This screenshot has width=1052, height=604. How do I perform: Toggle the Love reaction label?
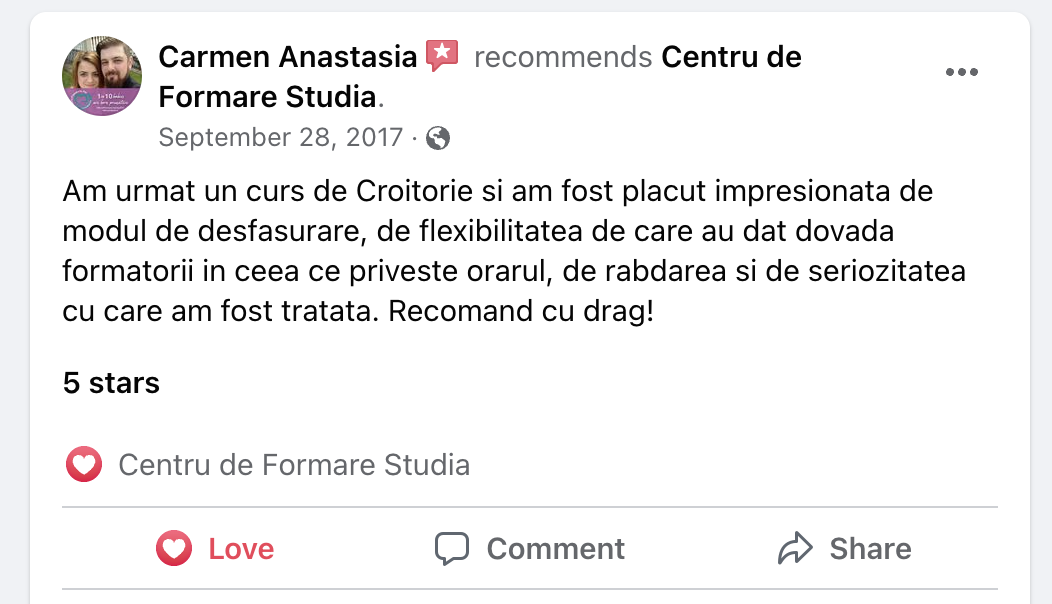pos(241,549)
